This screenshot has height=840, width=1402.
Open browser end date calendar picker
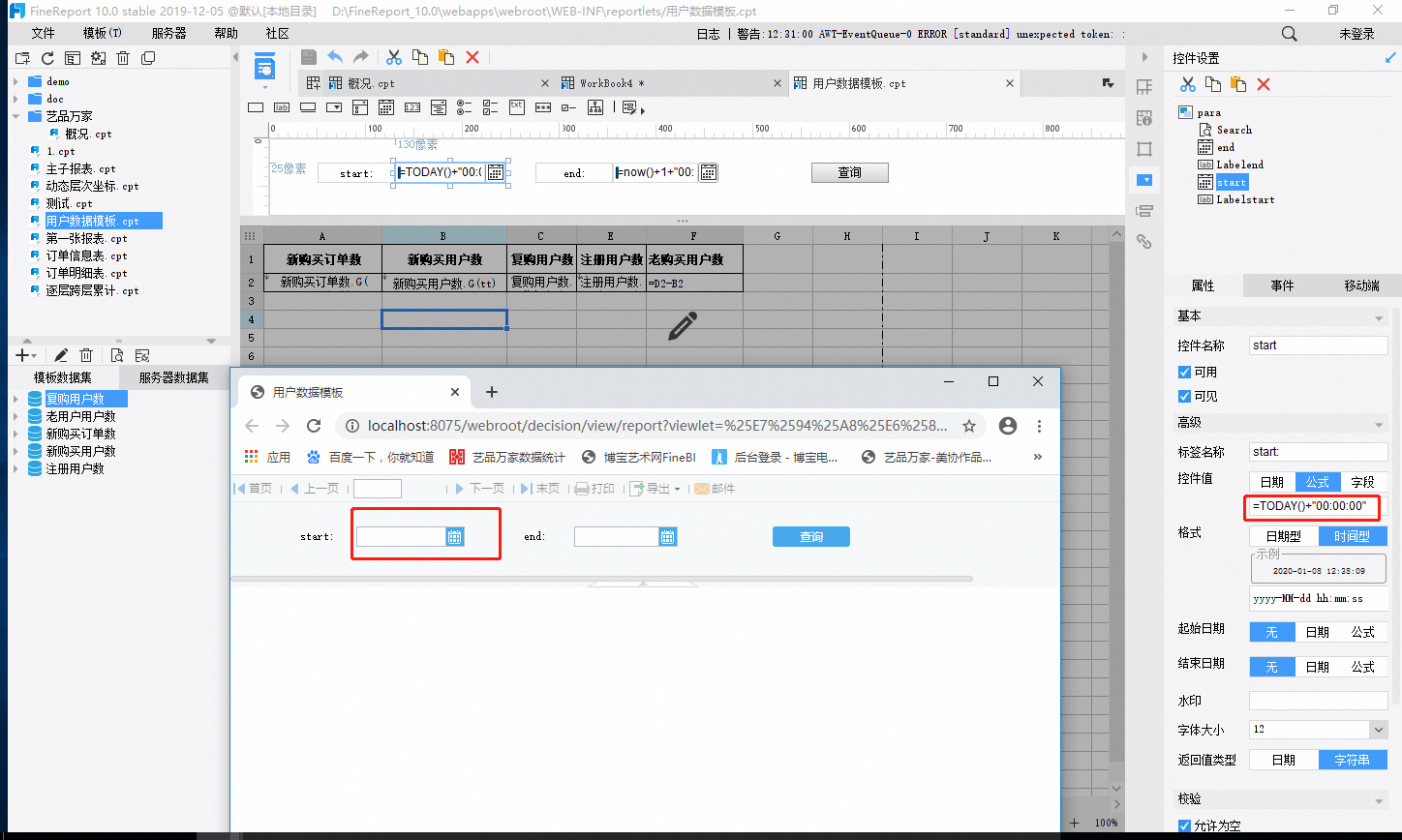tap(667, 537)
